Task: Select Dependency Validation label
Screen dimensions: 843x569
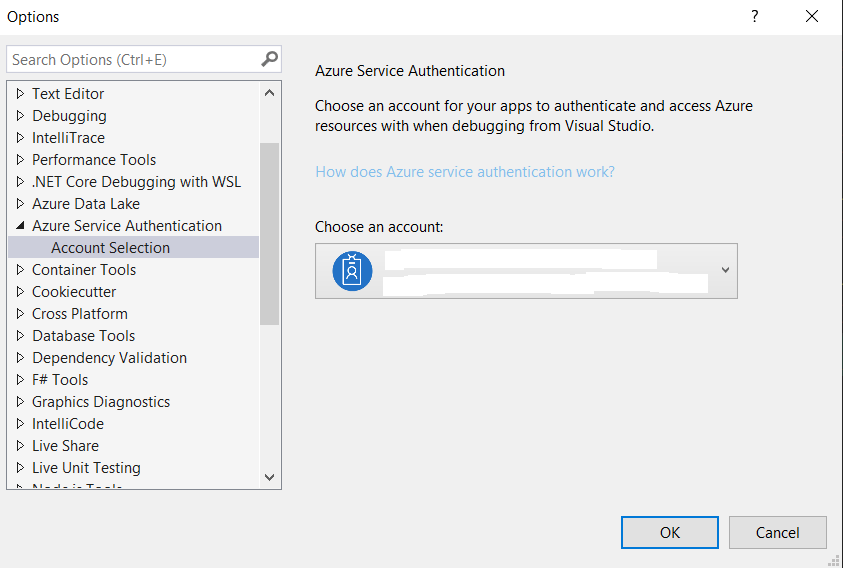Action: coord(110,358)
